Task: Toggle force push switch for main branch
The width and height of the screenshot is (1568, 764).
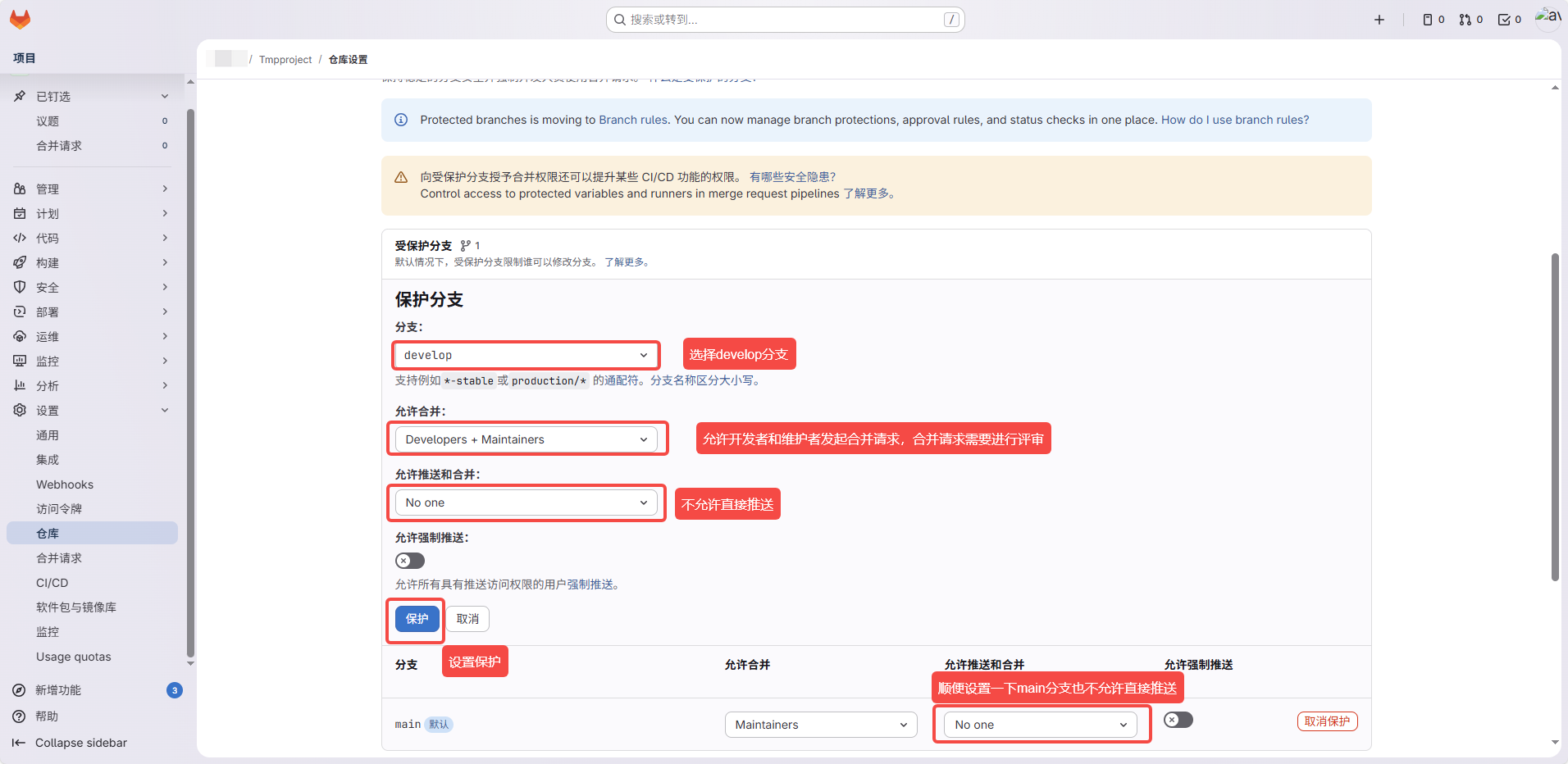Action: (x=1178, y=720)
